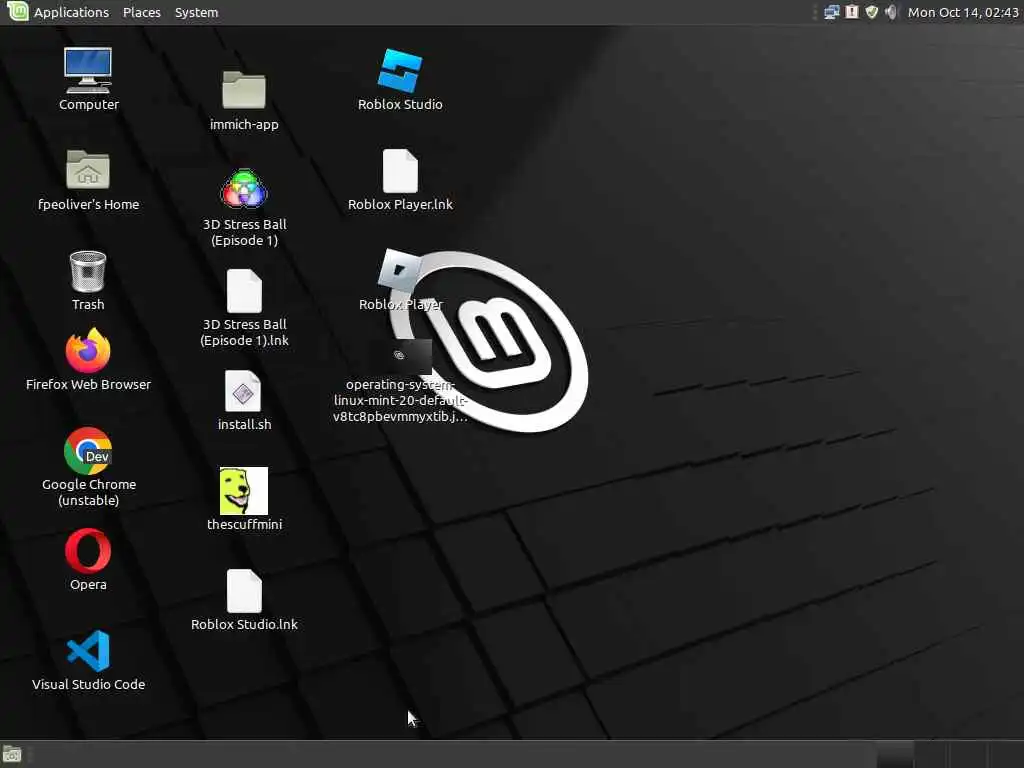
Task: Select the 3D Stress Ball (Episode 1) launcher
Action: click(244, 189)
